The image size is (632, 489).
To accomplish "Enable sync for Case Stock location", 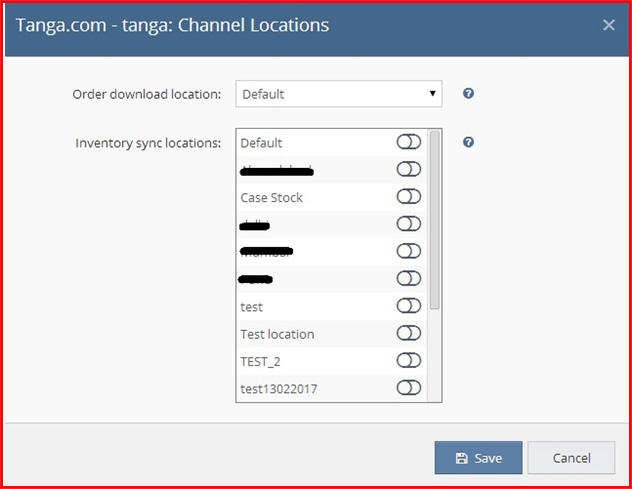I will pyautogui.click(x=409, y=197).
